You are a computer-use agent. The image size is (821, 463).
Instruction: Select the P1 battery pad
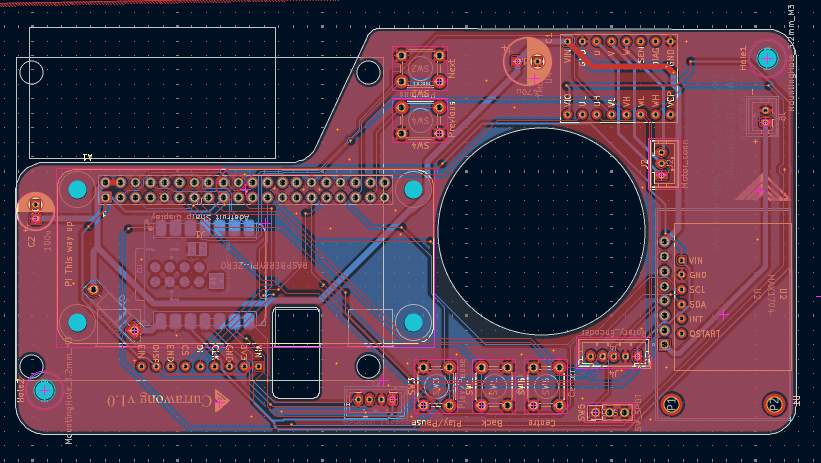tap(672, 404)
